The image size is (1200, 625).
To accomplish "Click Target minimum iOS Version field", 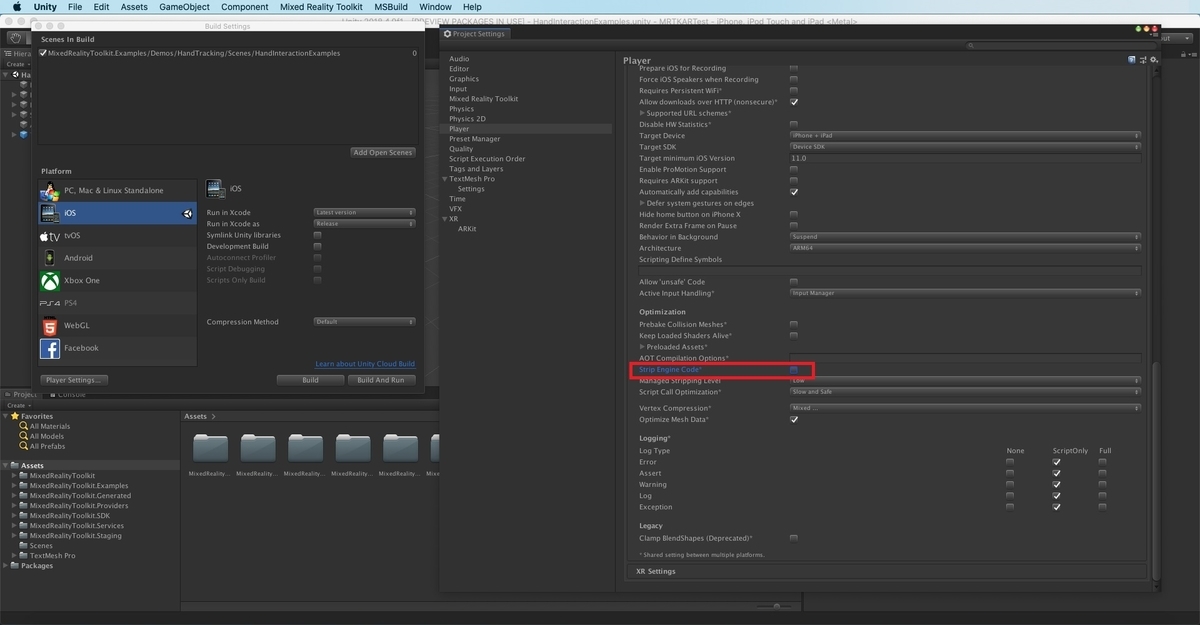I will [x=965, y=158].
